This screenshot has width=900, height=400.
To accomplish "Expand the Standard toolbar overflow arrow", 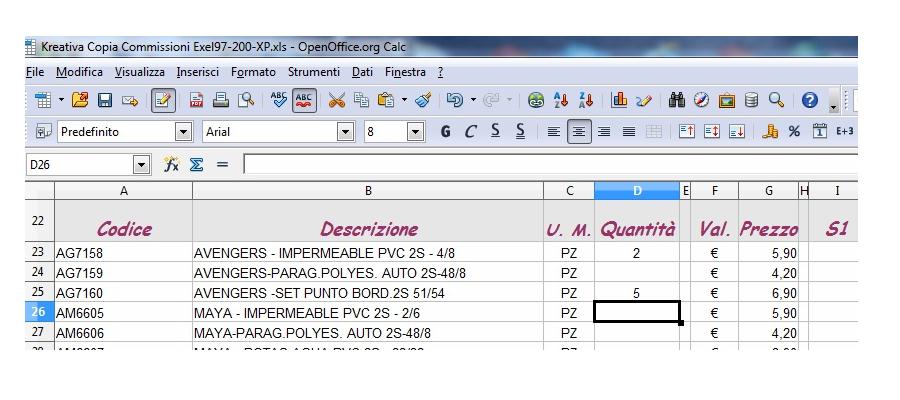I will tap(833, 105).
